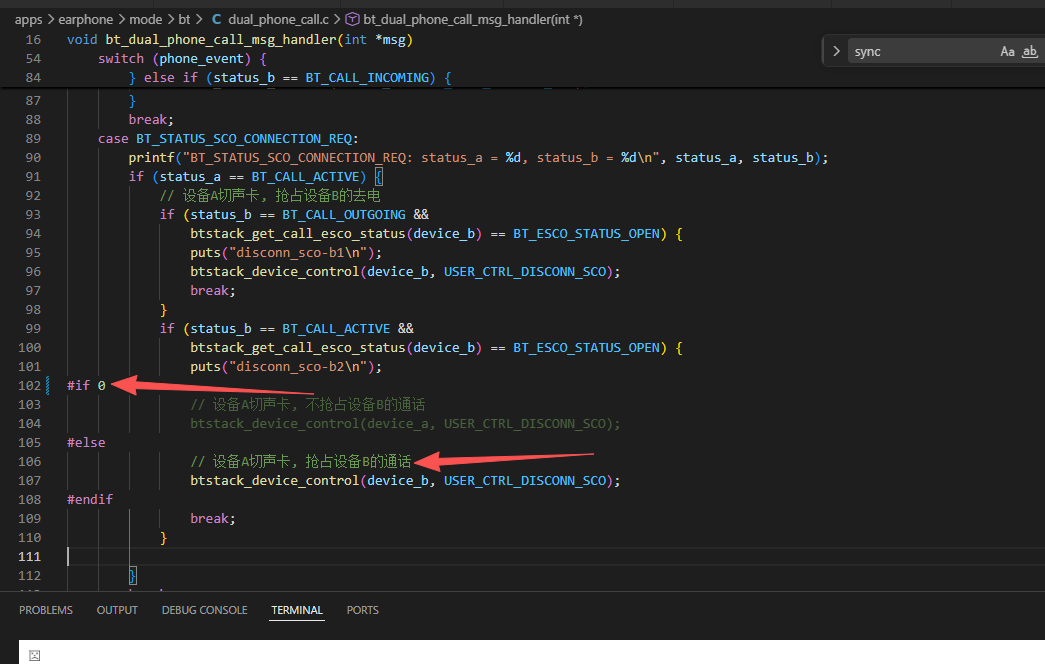Show the PORTS panel tab
Image resolution: width=1045 pixels, height=664 pixels.
pos(363,610)
